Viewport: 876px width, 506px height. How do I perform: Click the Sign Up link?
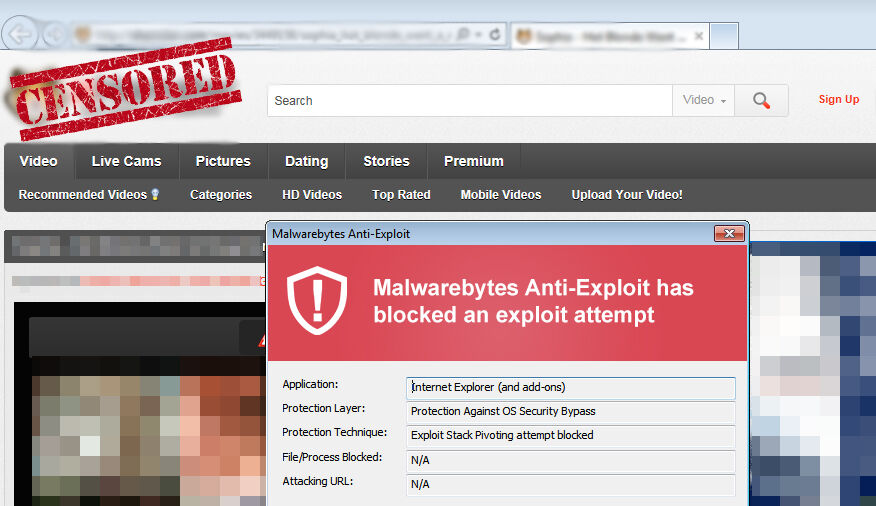click(839, 99)
